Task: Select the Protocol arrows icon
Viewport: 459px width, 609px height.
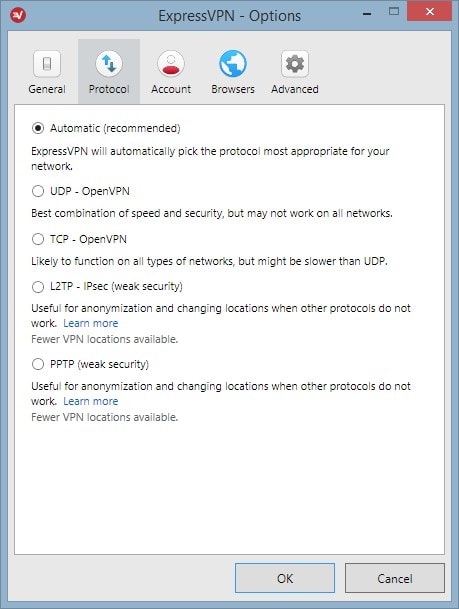Action: tap(109, 64)
